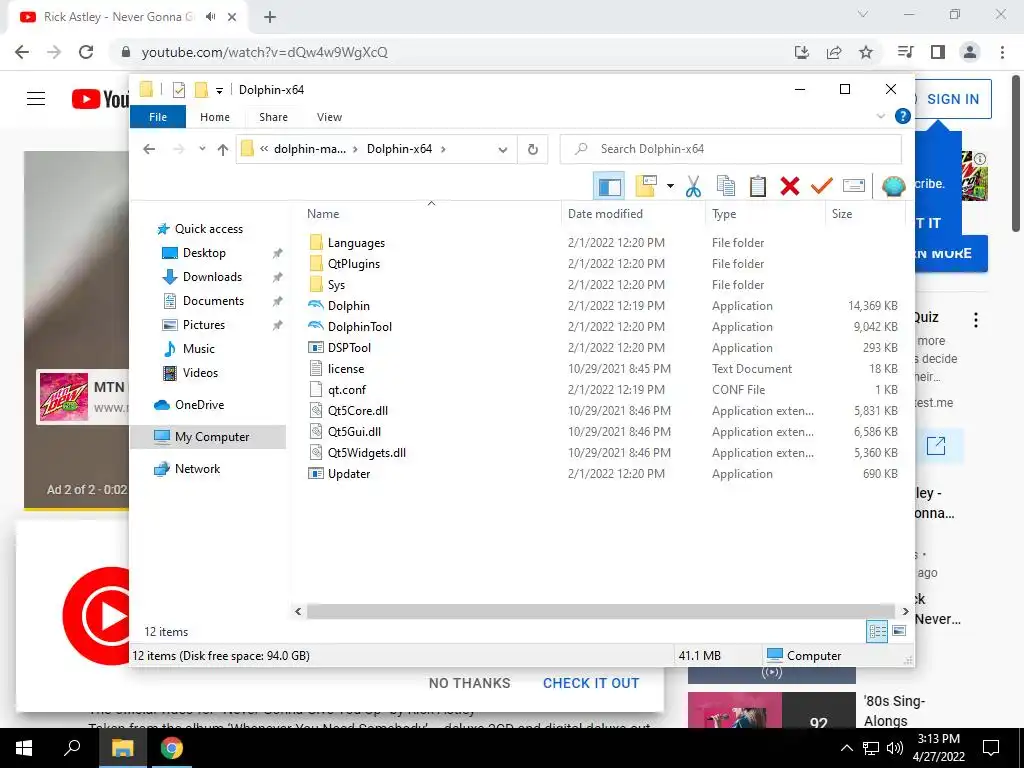The image size is (1024, 768).
Task: Open the File menu tab
Action: click(158, 117)
